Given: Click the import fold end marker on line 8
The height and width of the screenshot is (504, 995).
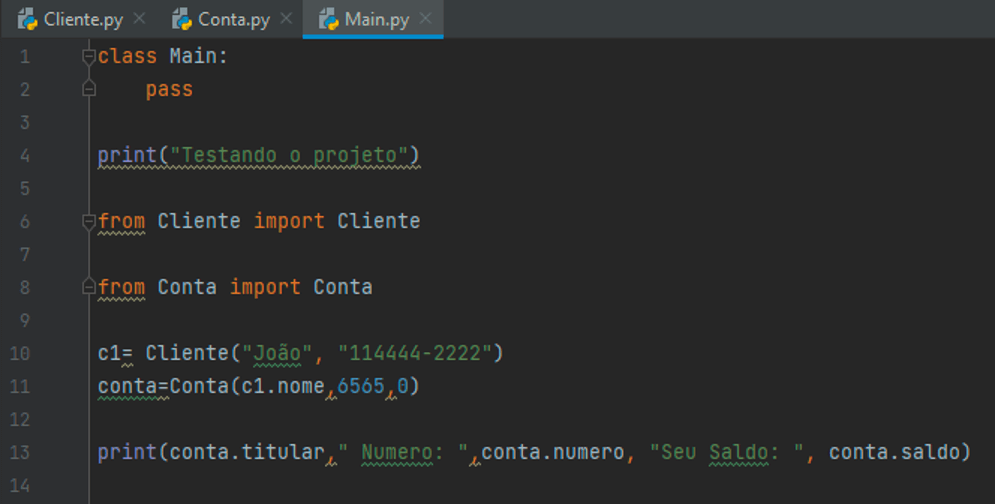Looking at the screenshot, I should [89, 287].
